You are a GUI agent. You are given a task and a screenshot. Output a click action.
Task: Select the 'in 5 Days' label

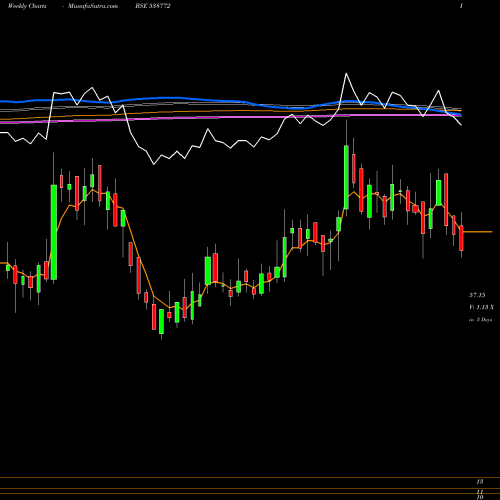[480, 319]
